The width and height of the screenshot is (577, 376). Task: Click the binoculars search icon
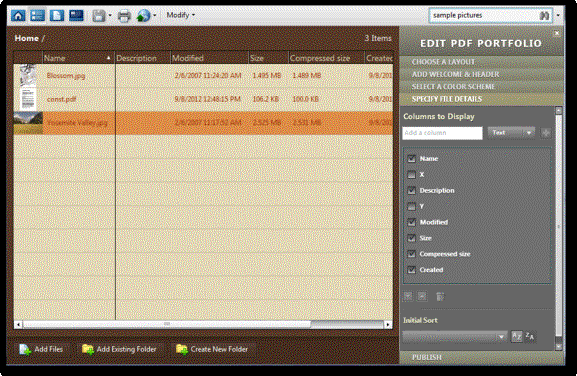coord(544,15)
